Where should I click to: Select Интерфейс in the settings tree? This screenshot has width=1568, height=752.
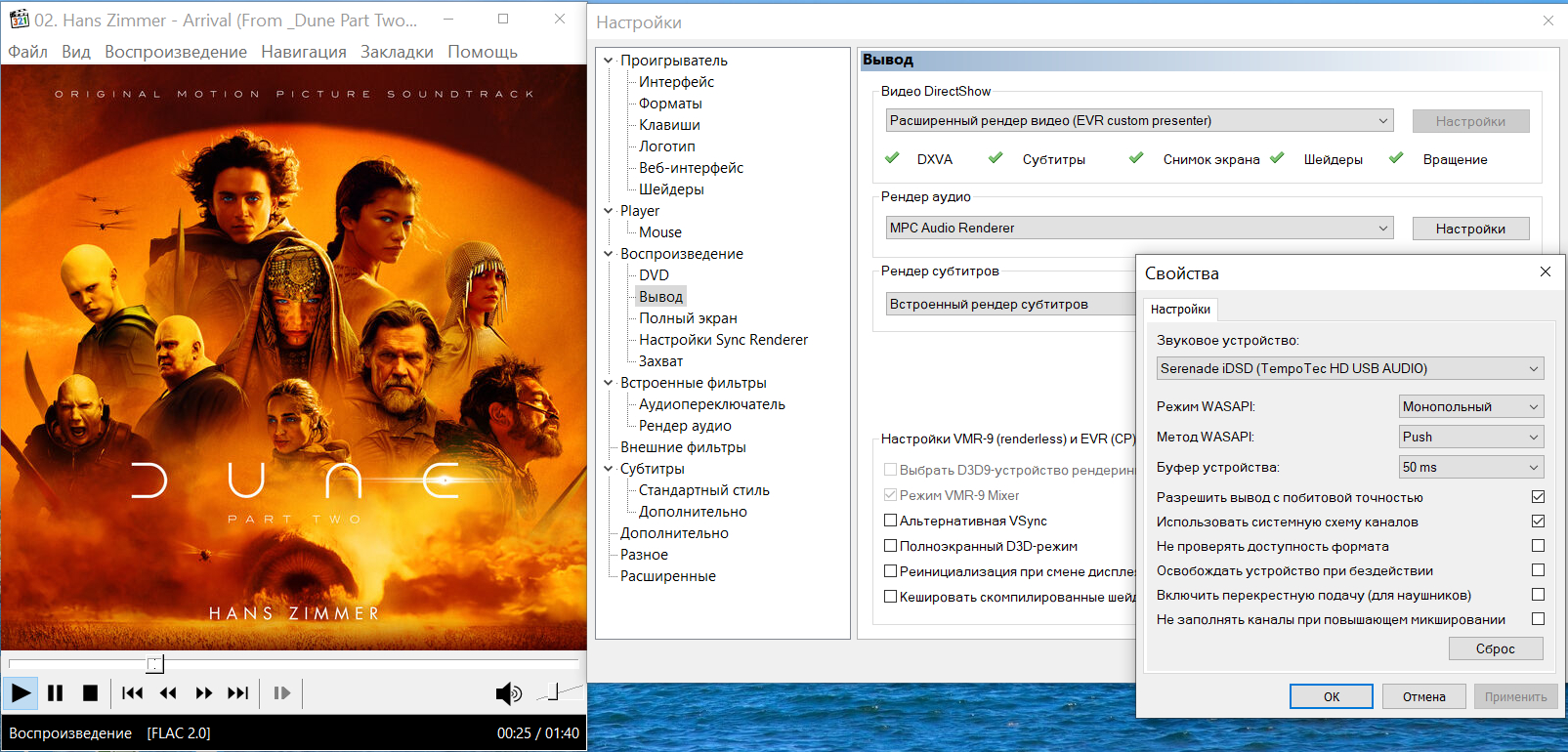pyautogui.click(x=676, y=82)
